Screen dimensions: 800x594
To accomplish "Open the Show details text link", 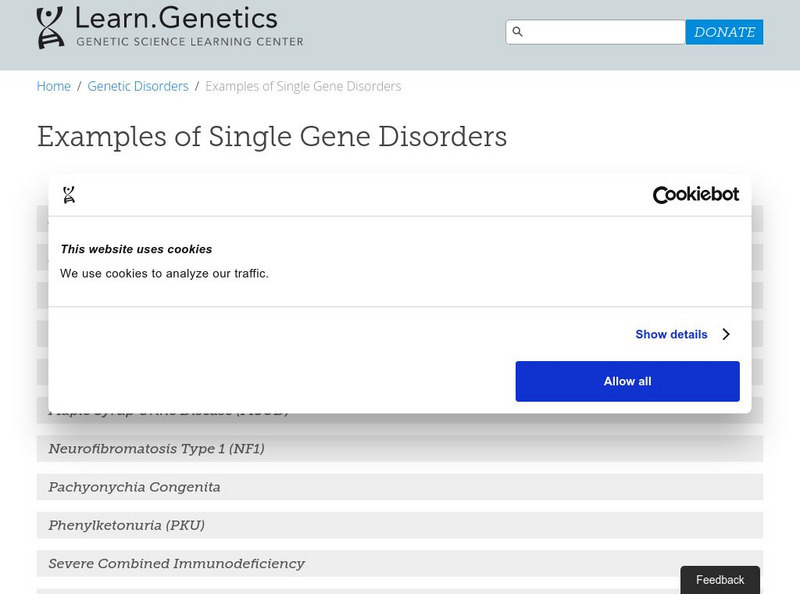I will [671, 335].
